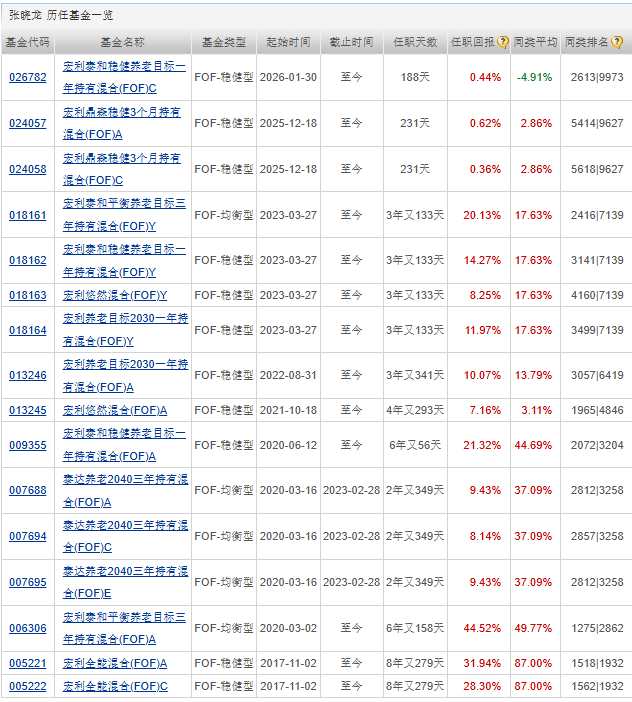Select the 3141|7139 ranking cell
The height and width of the screenshot is (702, 632).
pos(597,260)
